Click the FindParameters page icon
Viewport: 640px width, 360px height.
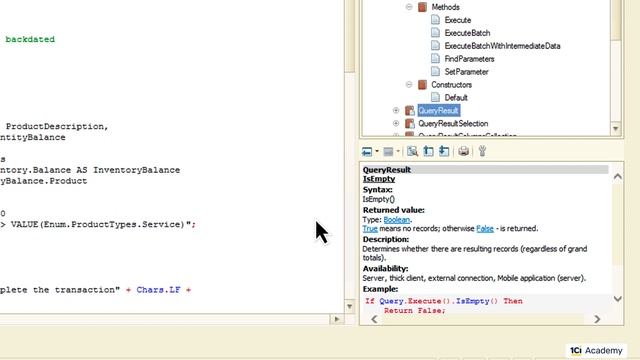point(436,59)
